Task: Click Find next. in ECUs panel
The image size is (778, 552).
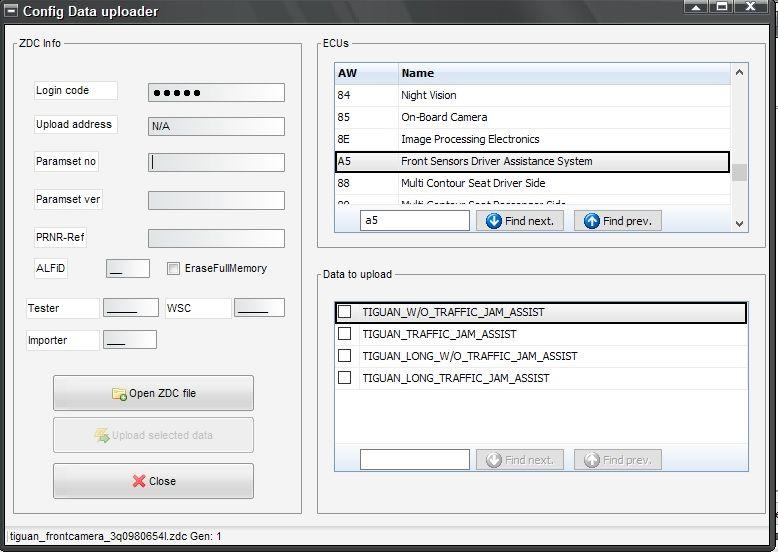Action: (x=519, y=221)
